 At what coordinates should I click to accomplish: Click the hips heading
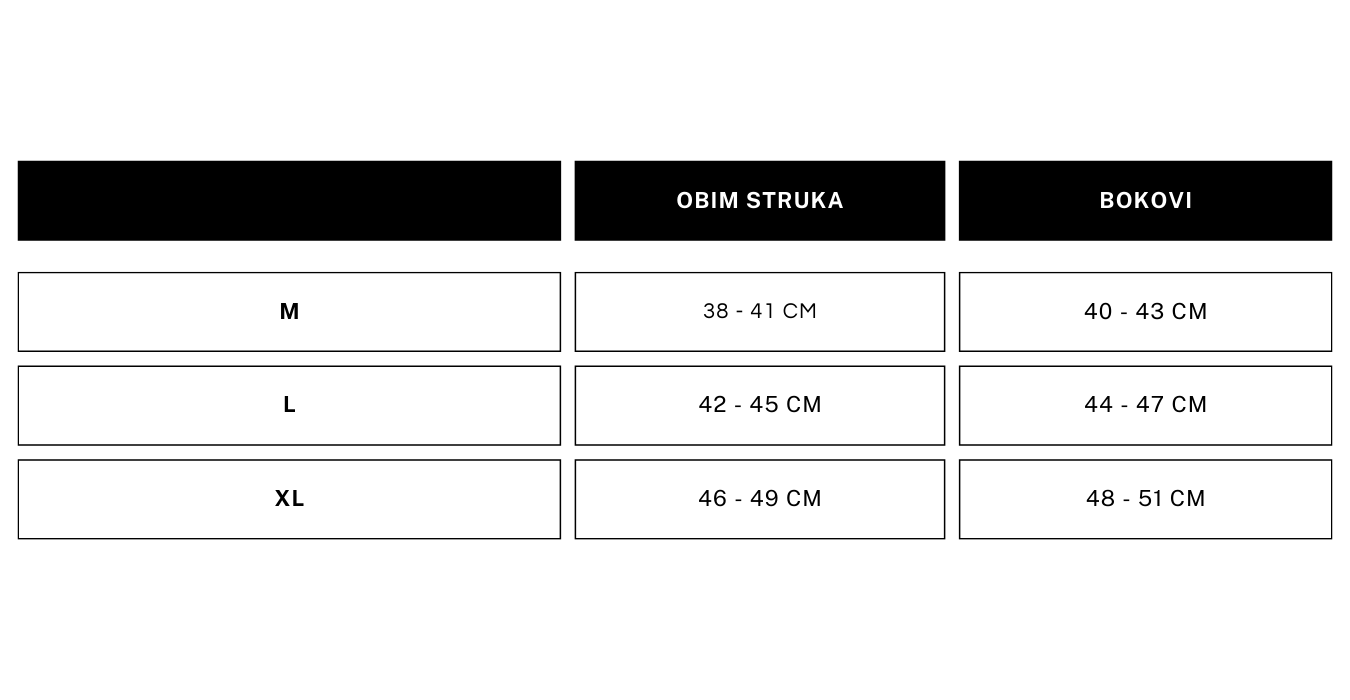pyautogui.click(x=1145, y=201)
